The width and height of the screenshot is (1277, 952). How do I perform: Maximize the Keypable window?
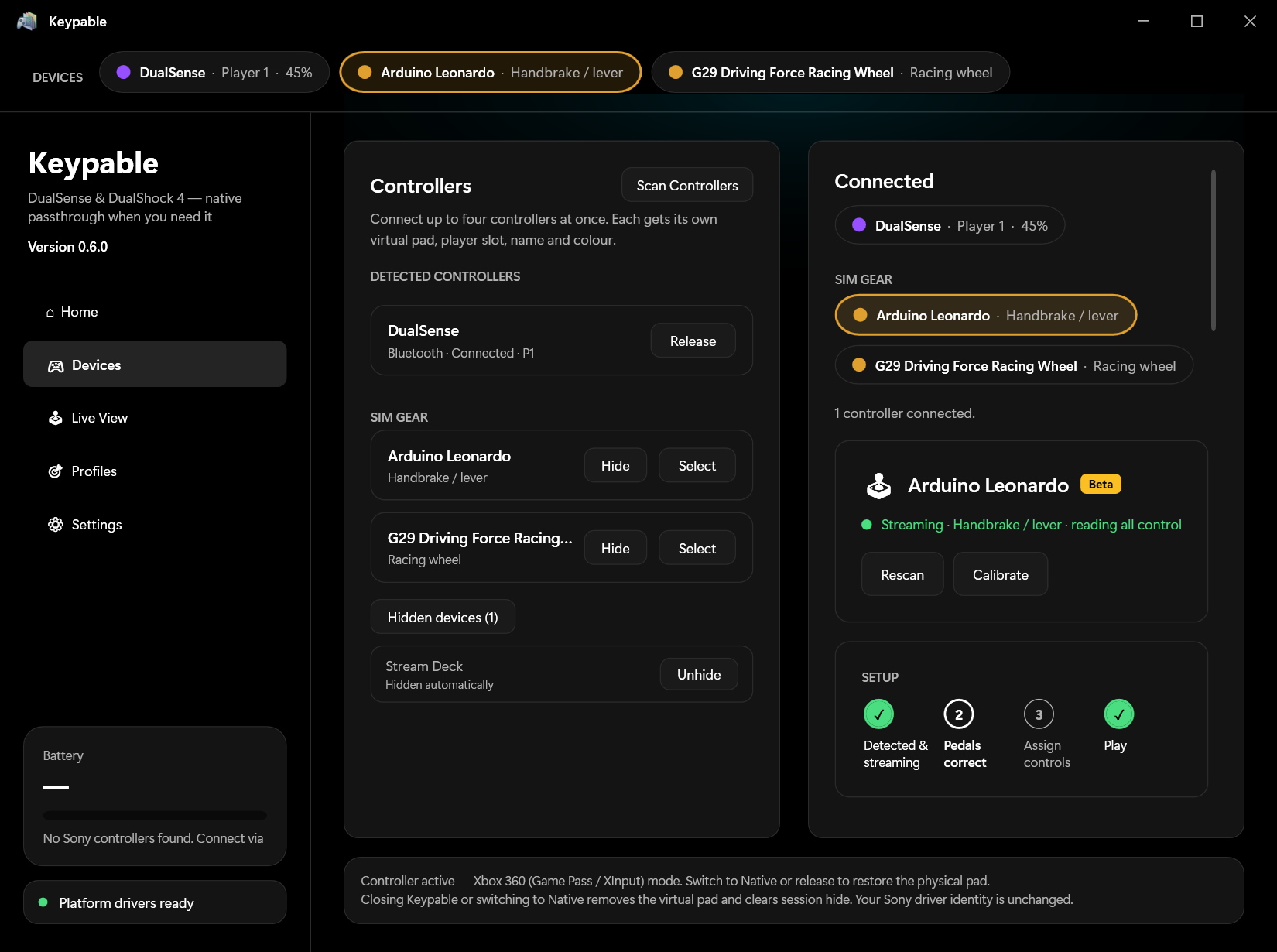tap(1197, 22)
